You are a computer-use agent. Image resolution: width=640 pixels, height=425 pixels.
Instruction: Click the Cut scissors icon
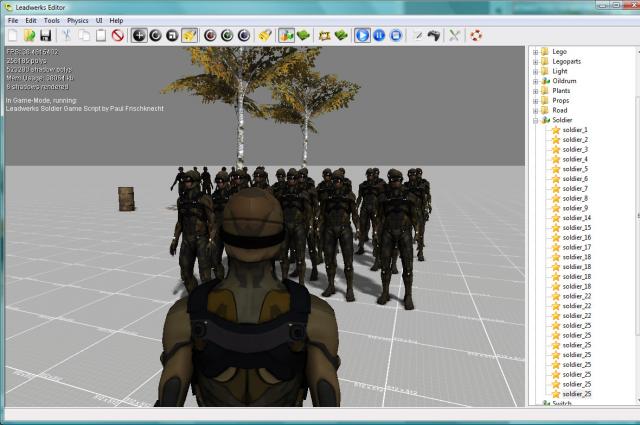point(66,35)
